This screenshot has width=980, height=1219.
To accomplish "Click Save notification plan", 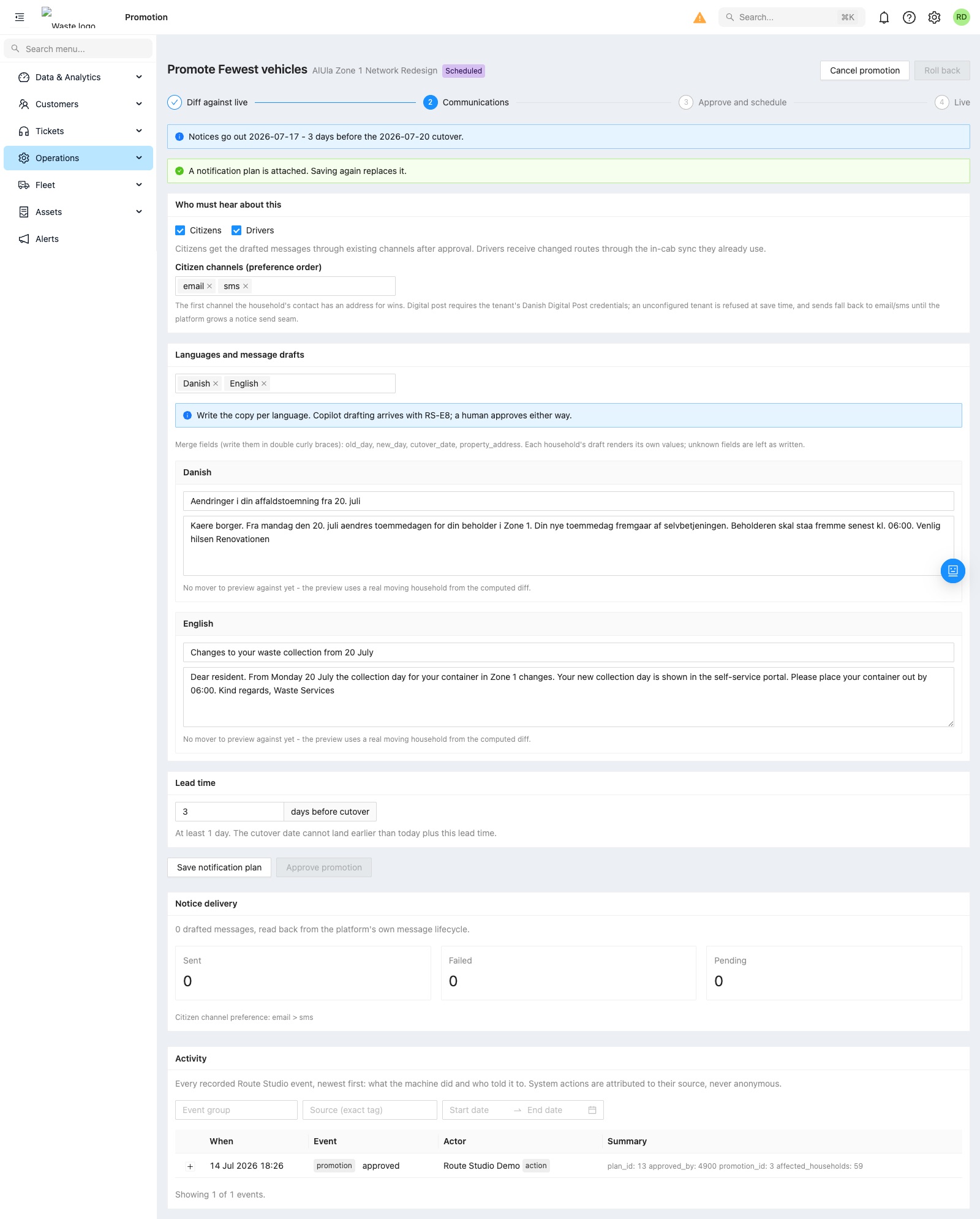I will pos(219,867).
